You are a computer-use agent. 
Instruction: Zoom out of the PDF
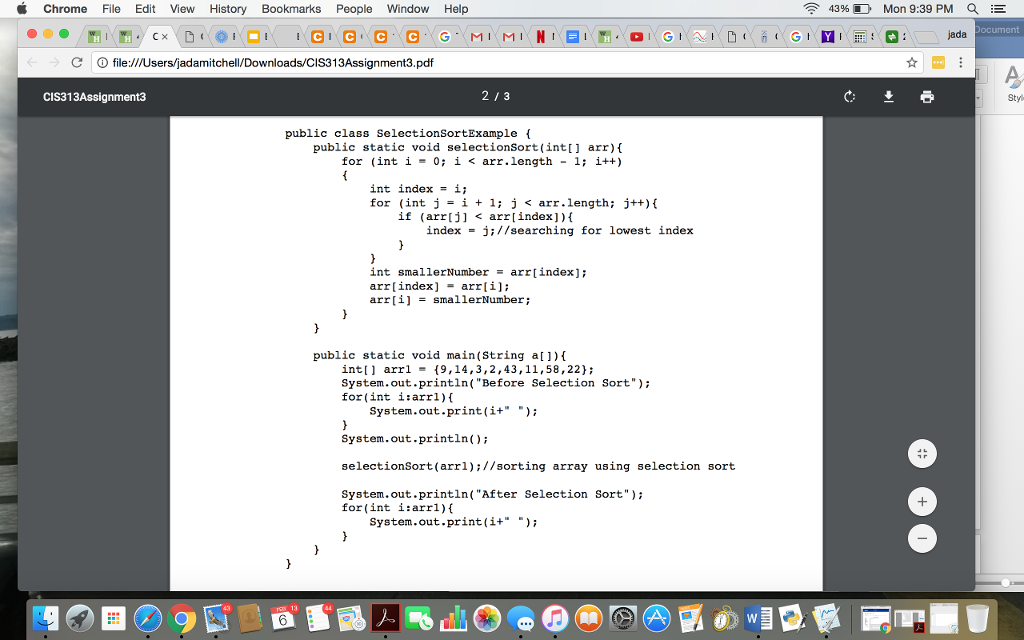tap(921, 538)
